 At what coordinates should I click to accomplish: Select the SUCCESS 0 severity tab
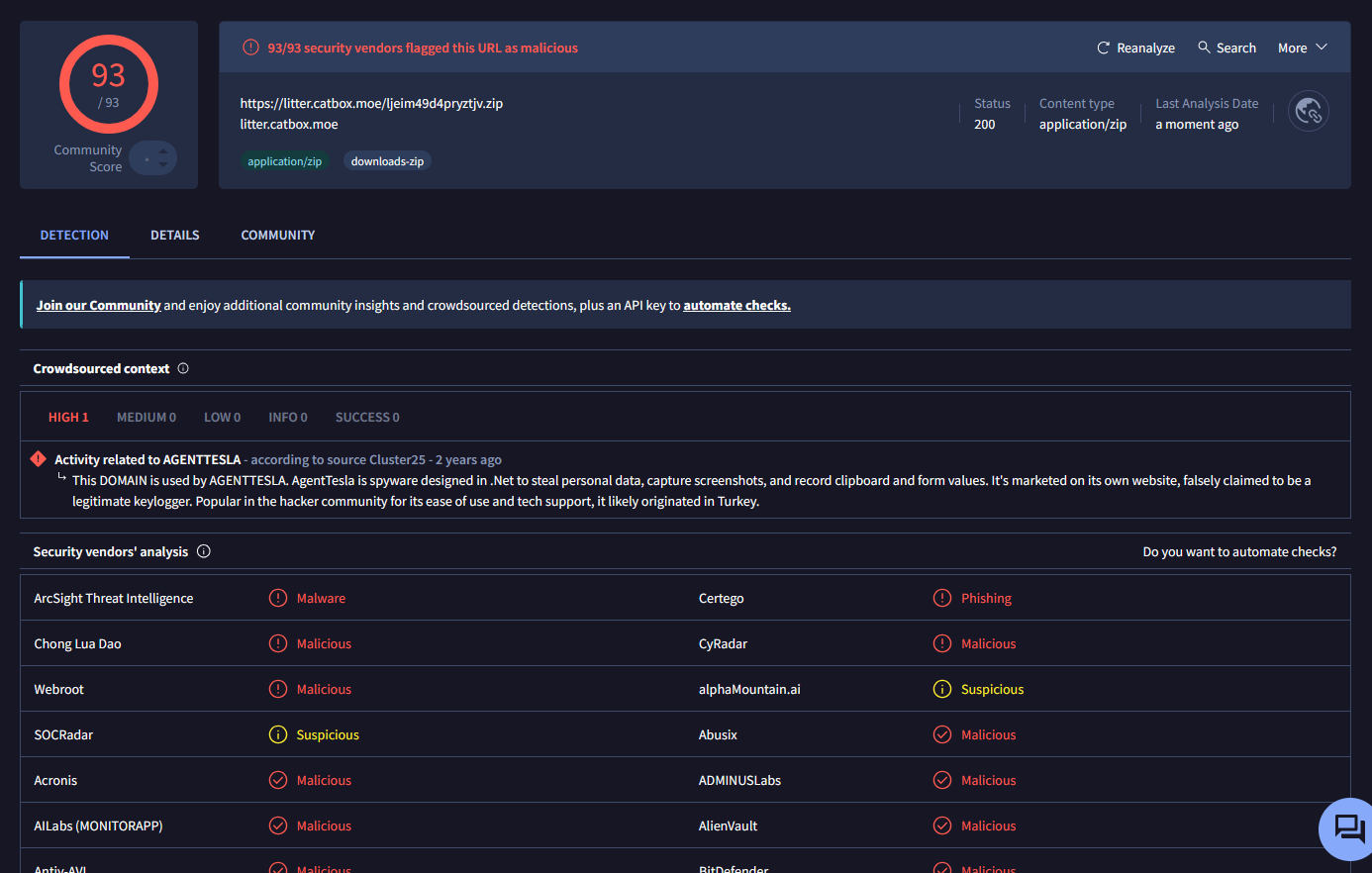pos(367,417)
